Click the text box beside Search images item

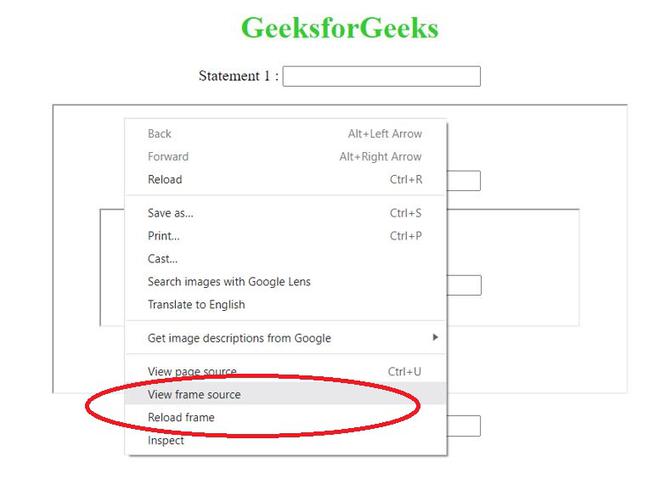(465, 285)
